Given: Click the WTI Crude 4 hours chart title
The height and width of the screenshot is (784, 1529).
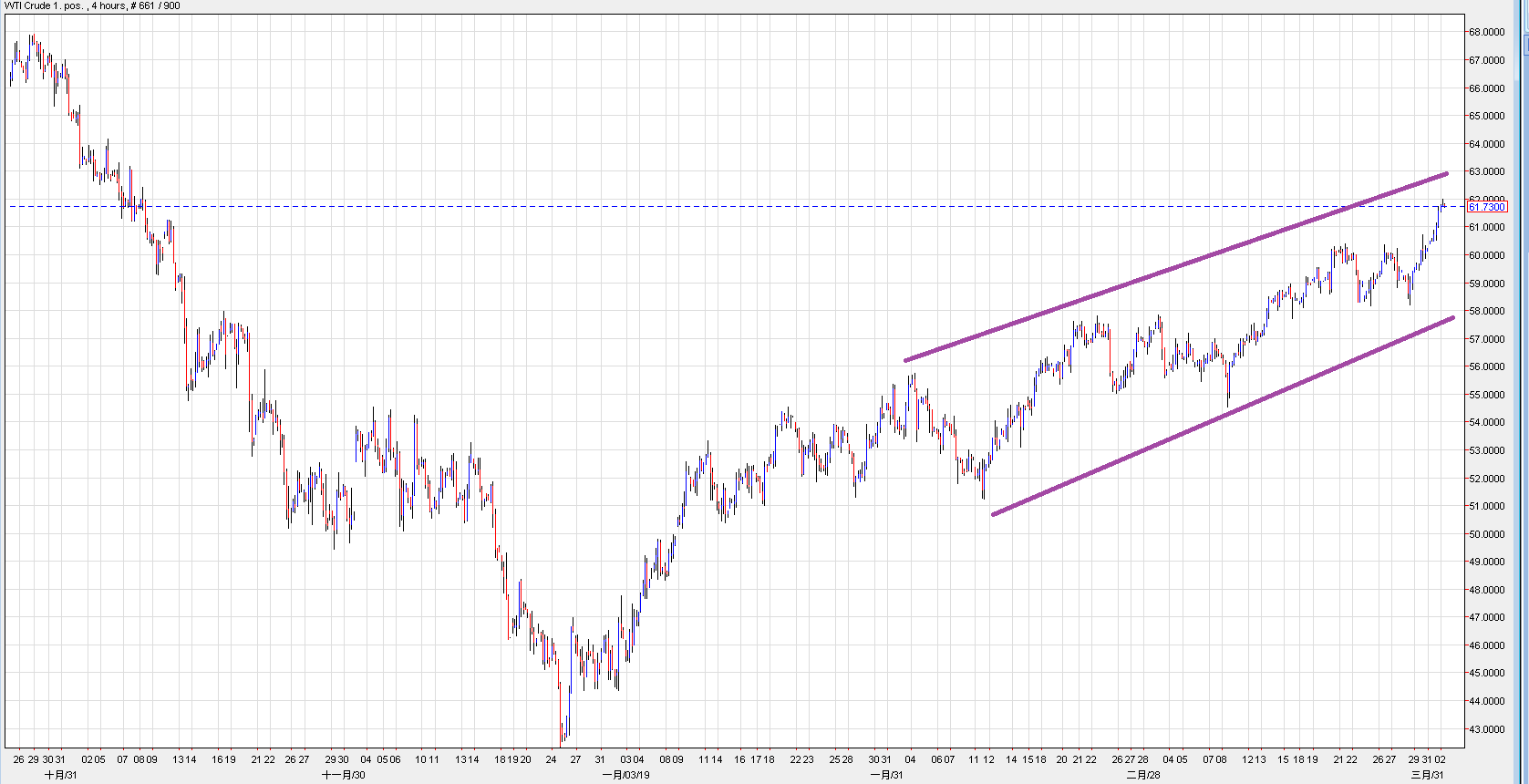Looking at the screenshot, I should coord(92,6).
